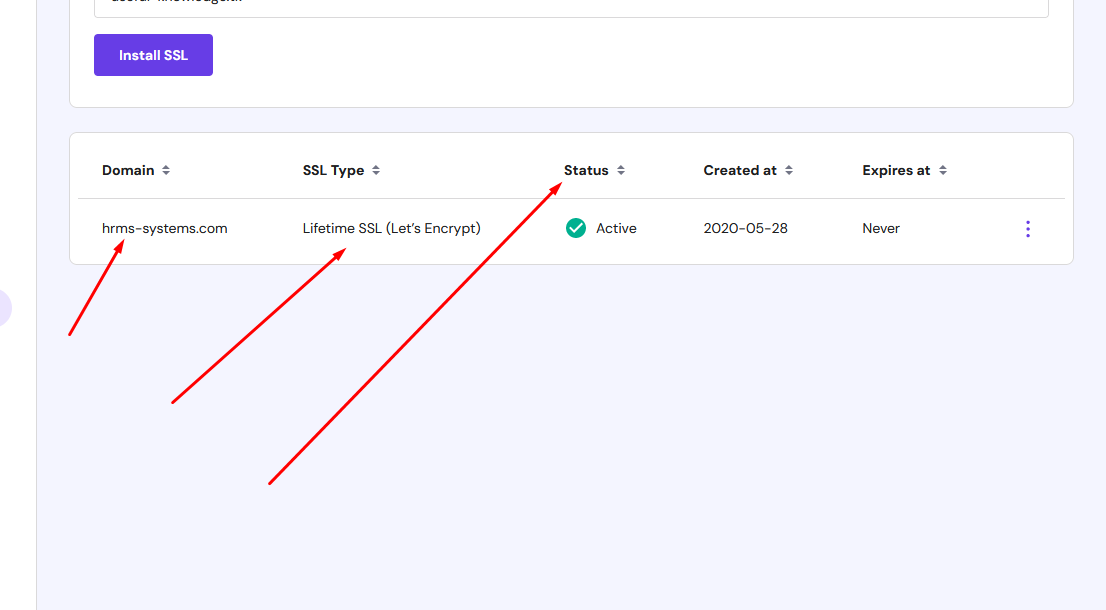Sort by Expires at column arrows
Viewport: 1106px width, 610px height.
[942, 170]
